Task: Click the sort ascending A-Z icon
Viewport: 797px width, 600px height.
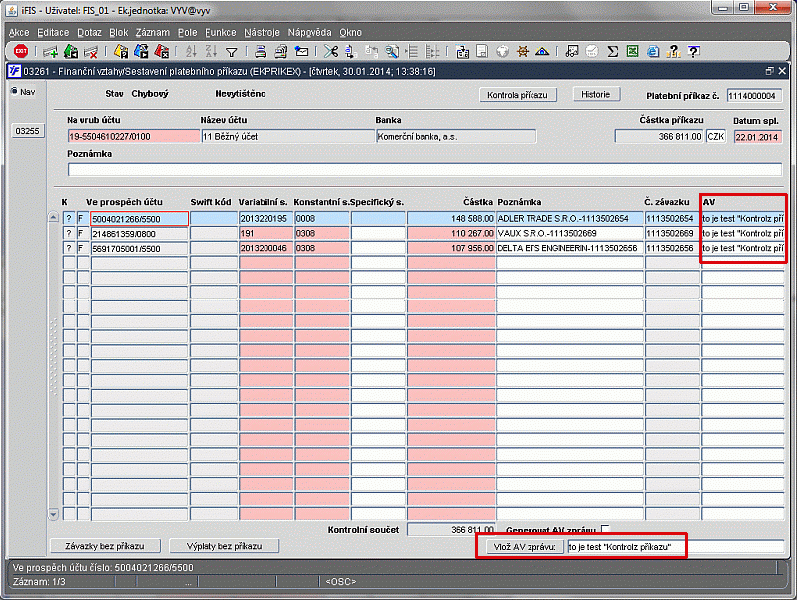Action: (191, 51)
